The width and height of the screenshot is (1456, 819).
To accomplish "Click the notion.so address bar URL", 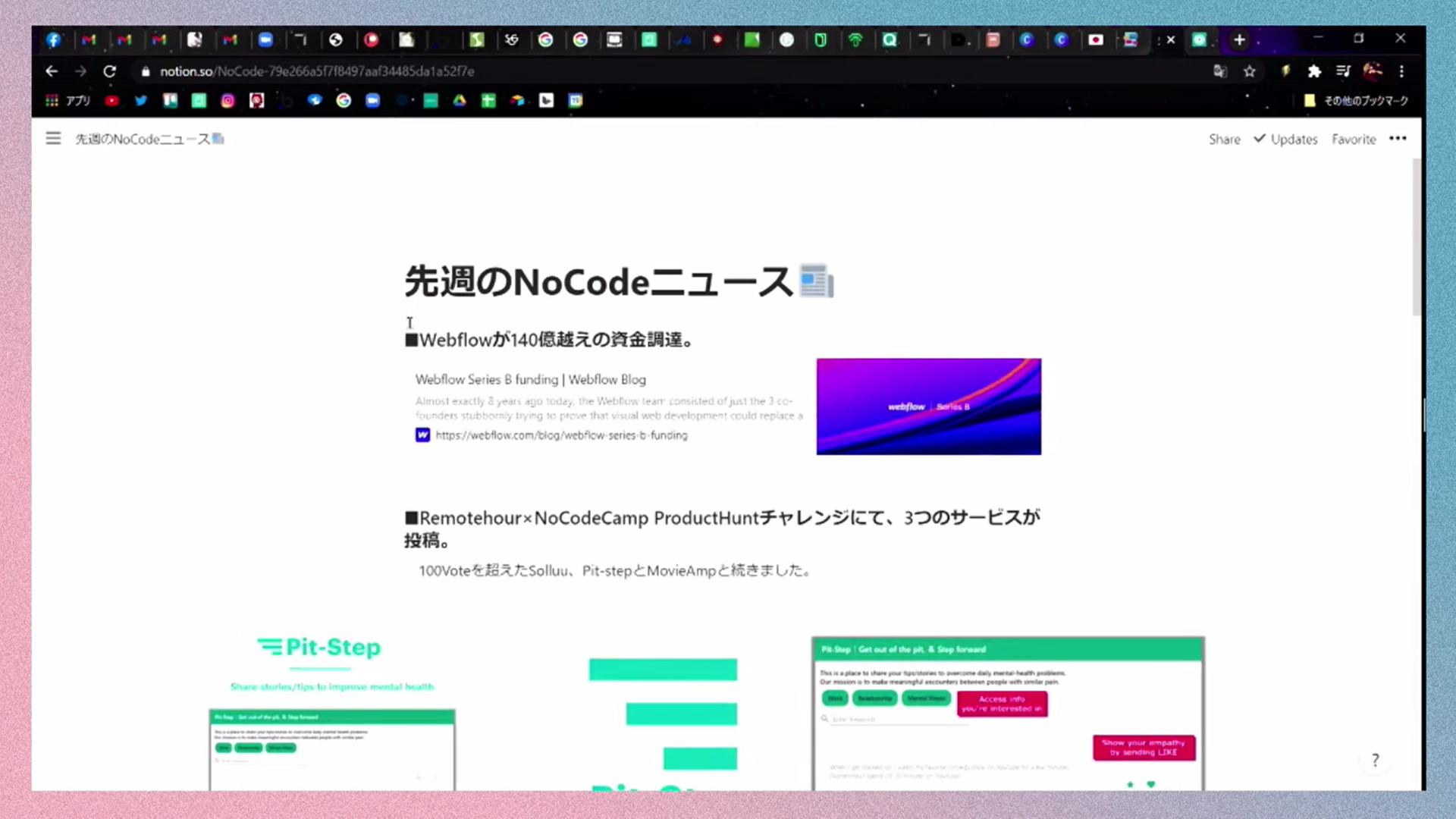I will (317, 71).
